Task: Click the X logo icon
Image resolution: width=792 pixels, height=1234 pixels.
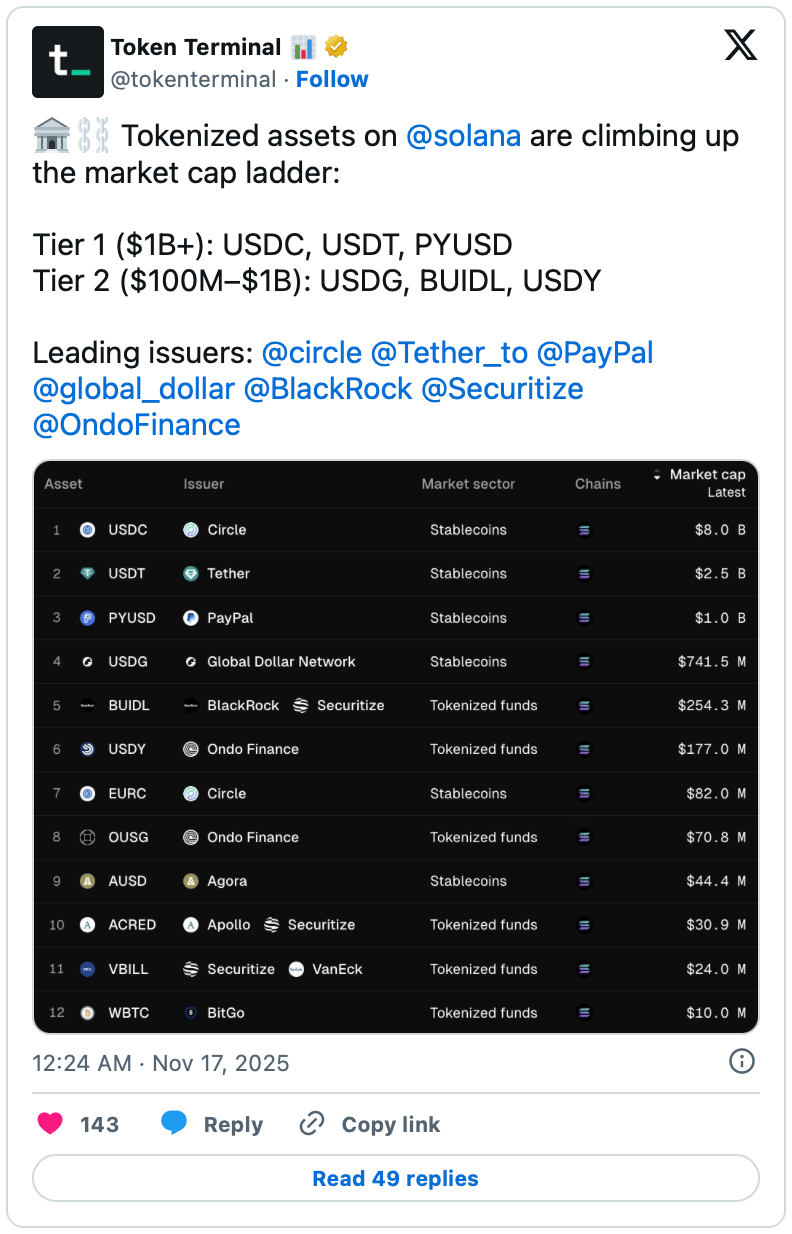Action: click(741, 45)
